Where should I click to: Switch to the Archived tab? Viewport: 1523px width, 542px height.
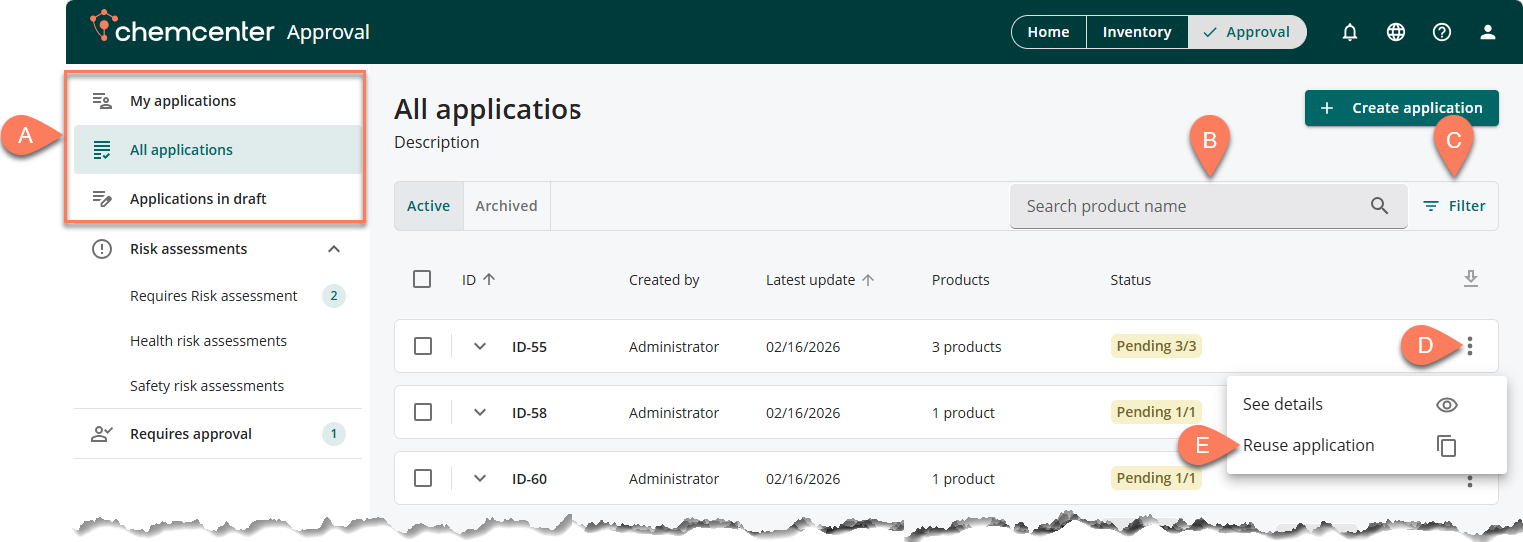[x=506, y=206]
